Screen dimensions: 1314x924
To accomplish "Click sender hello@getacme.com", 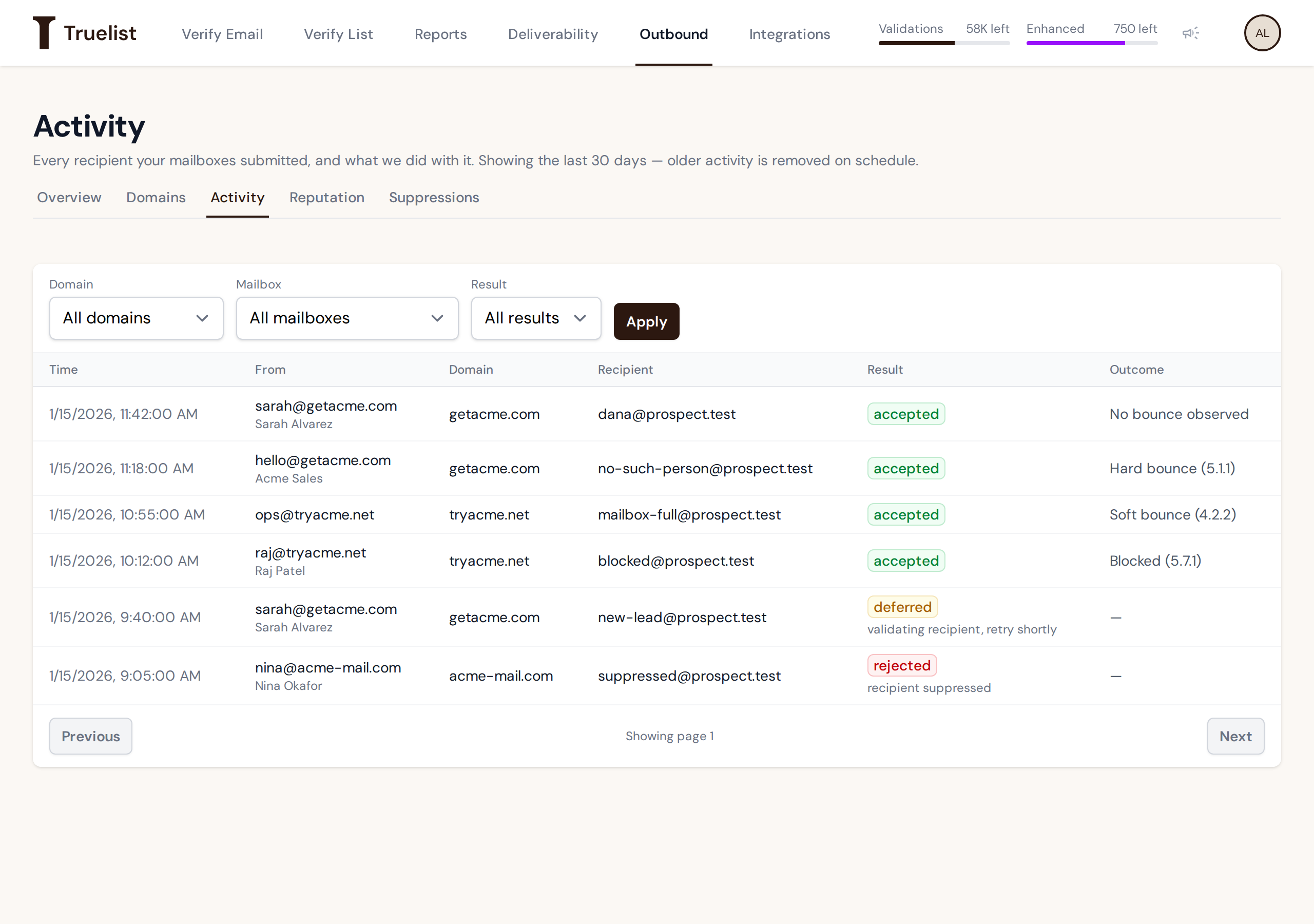I will coord(323,460).
